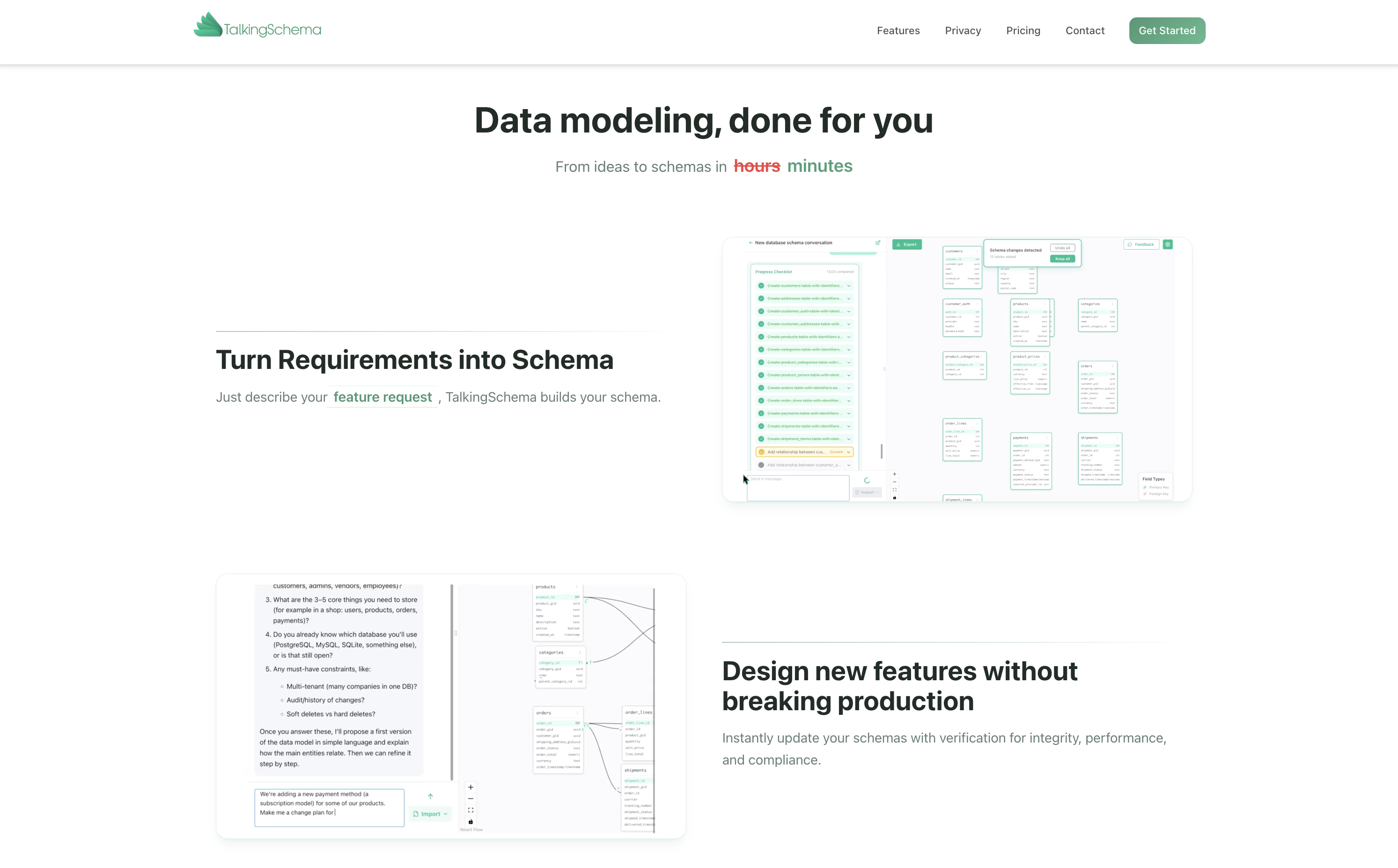Open the Contact menu item

click(1085, 30)
